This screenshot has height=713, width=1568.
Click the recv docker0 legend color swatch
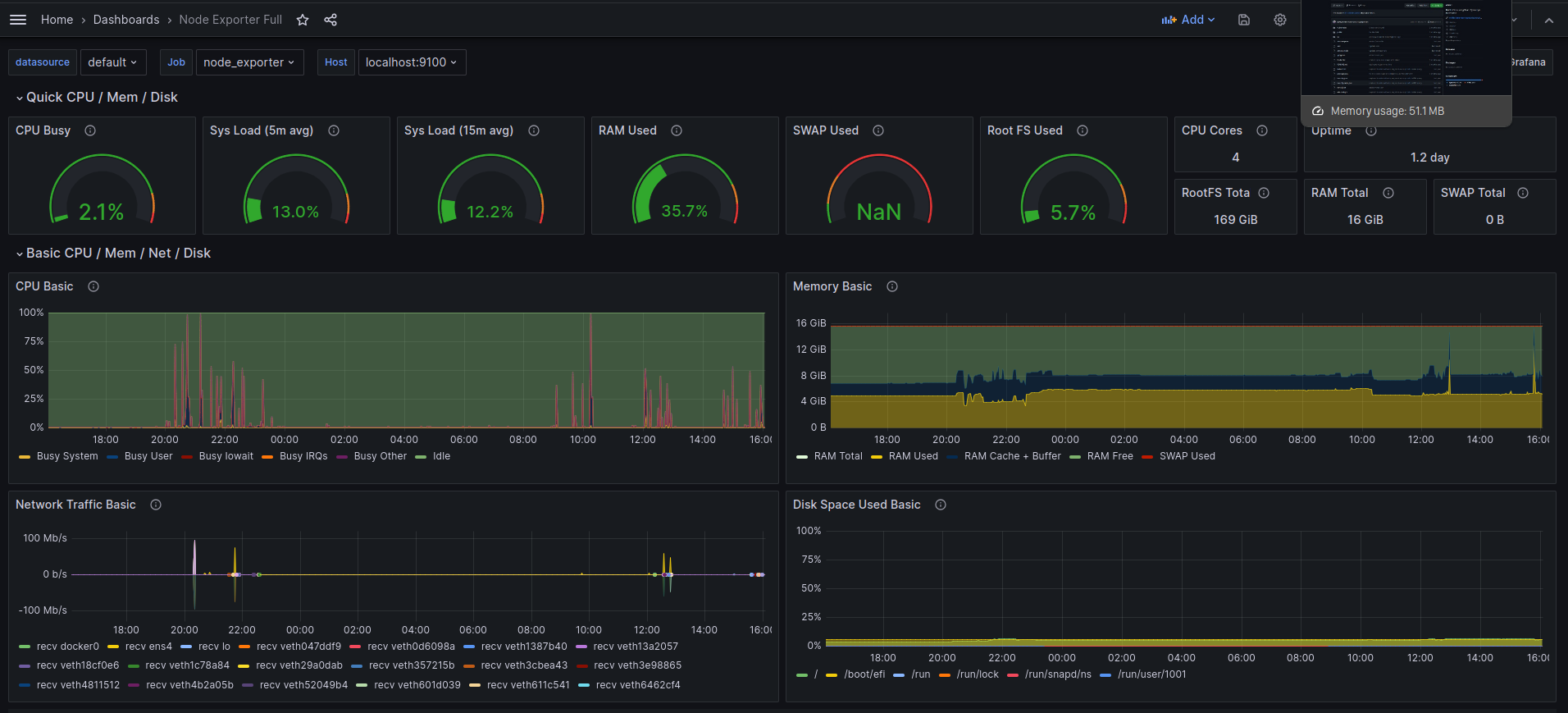(x=25, y=647)
